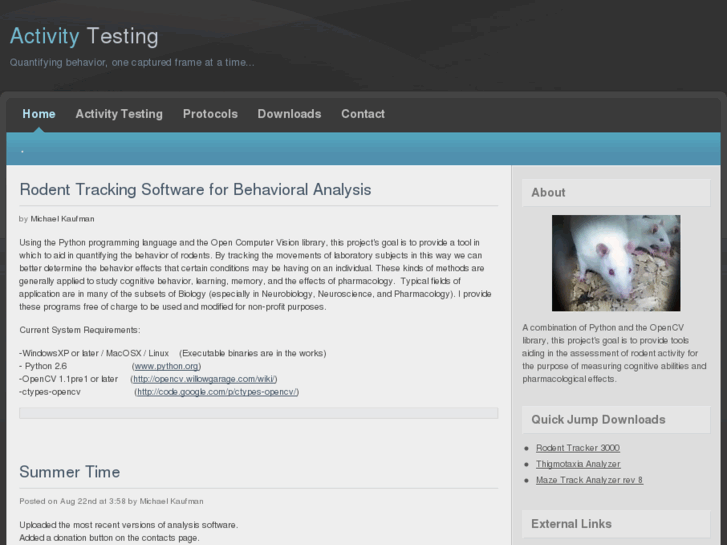This screenshot has width=727, height=545.
Task: Open the ctypes-opencv Google Code link
Action: point(216,392)
